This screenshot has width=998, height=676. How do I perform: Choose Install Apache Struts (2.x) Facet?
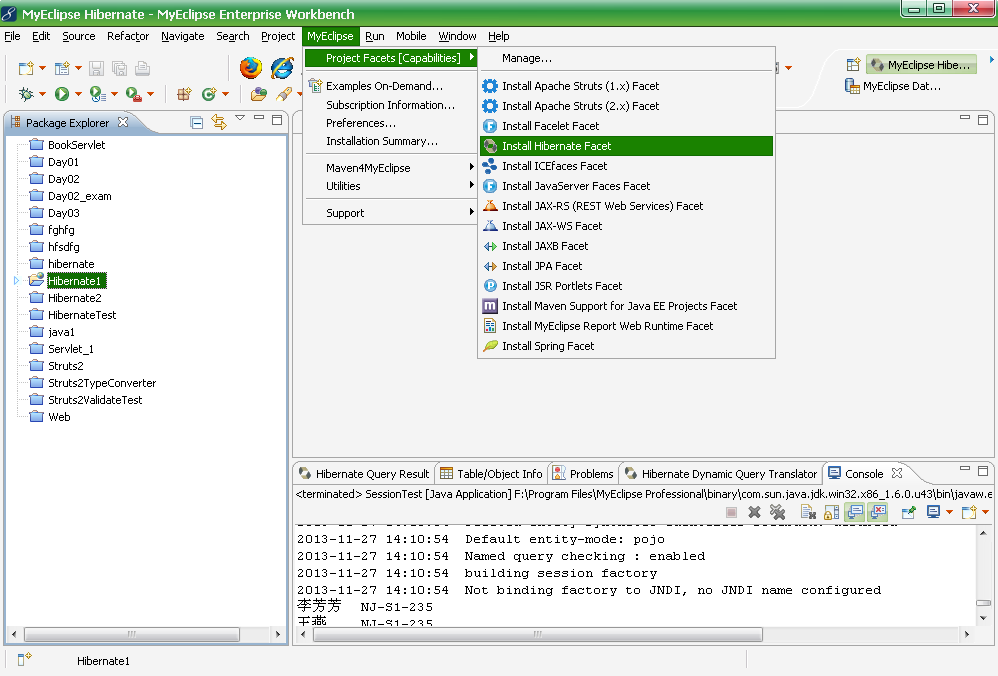pyautogui.click(x=626, y=106)
